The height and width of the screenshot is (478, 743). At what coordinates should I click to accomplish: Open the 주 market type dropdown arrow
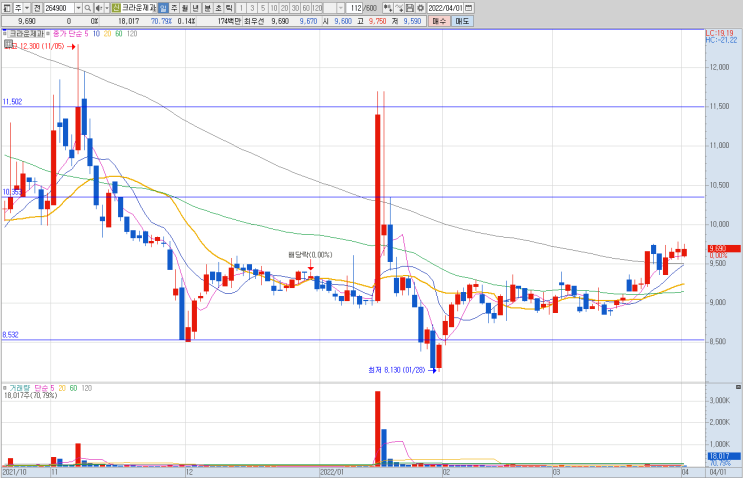[27, 8]
